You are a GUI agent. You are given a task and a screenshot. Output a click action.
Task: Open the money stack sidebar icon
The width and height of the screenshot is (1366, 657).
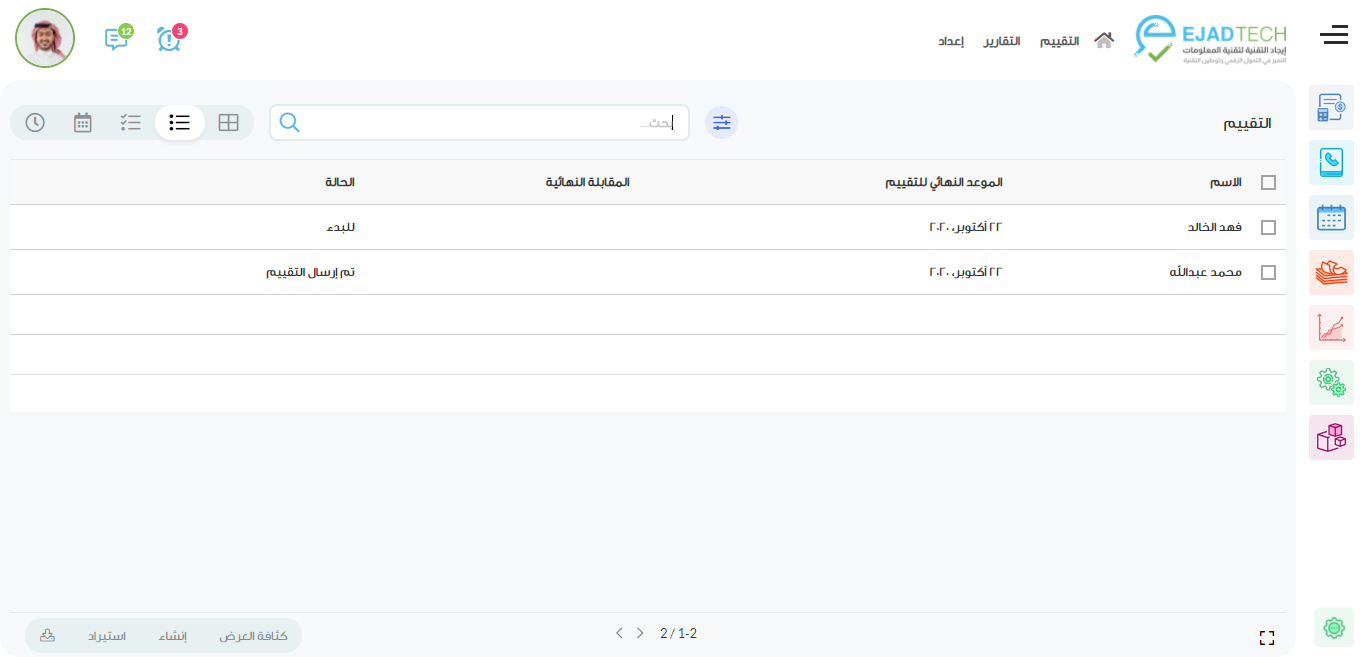point(1331,272)
